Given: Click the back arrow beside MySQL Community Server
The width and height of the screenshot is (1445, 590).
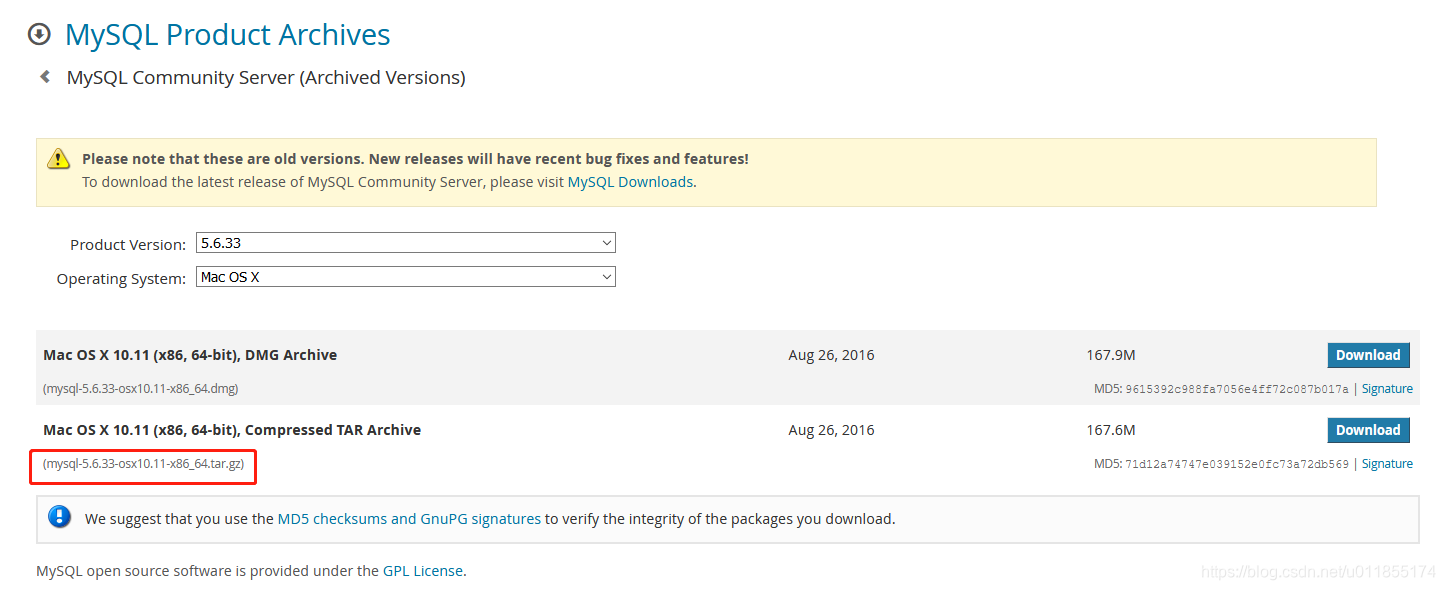Looking at the screenshot, I should (45, 76).
